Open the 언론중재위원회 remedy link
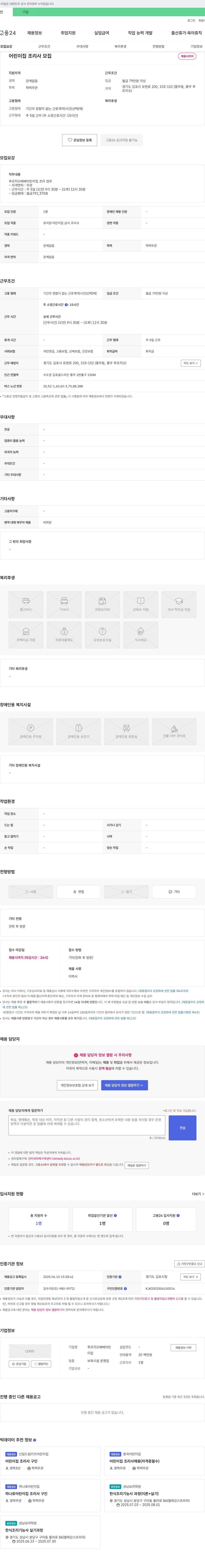This screenshot has width=205, height=1568. 54,1158
